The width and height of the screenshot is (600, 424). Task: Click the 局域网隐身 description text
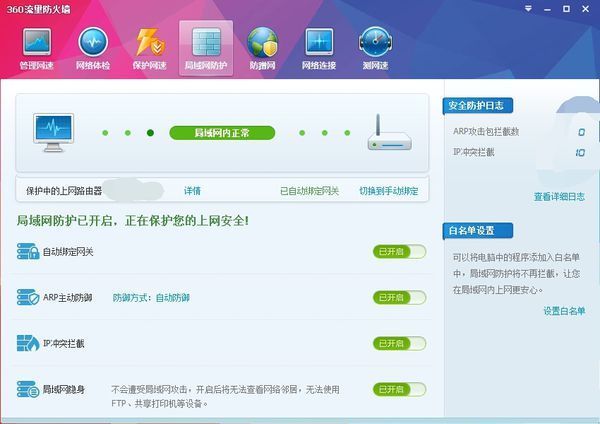coord(225,396)
